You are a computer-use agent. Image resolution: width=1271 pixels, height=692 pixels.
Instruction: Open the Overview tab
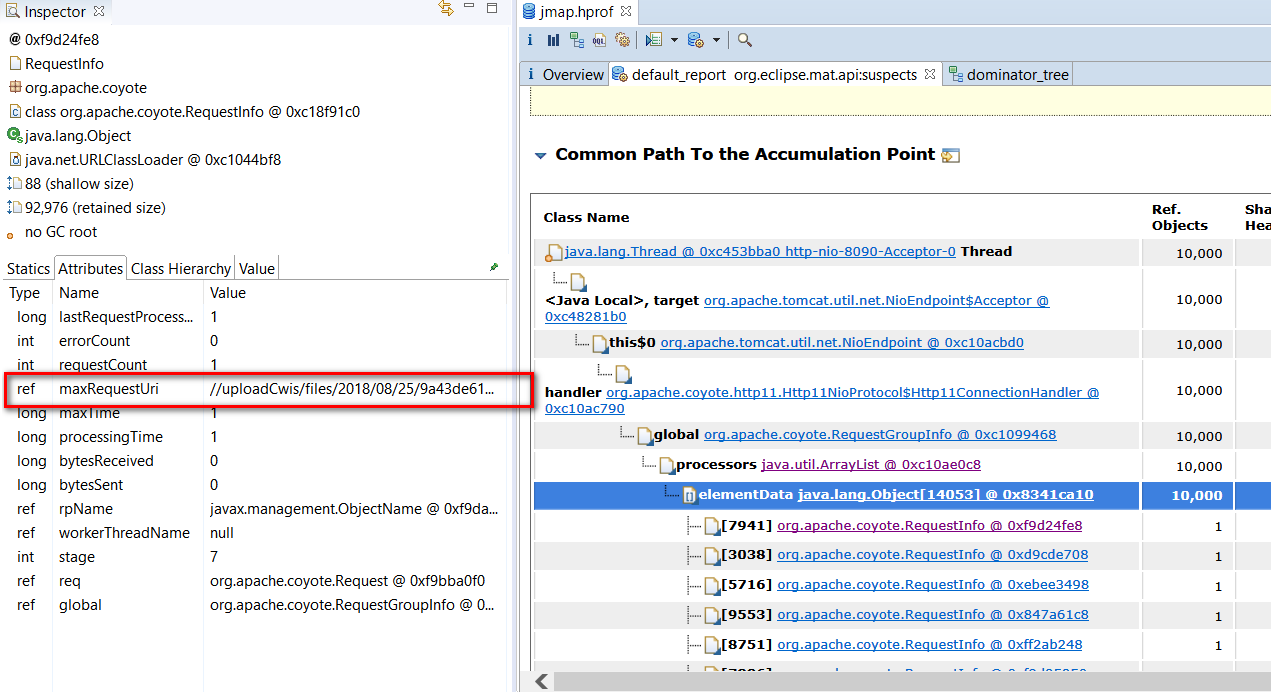coord(564,74)
